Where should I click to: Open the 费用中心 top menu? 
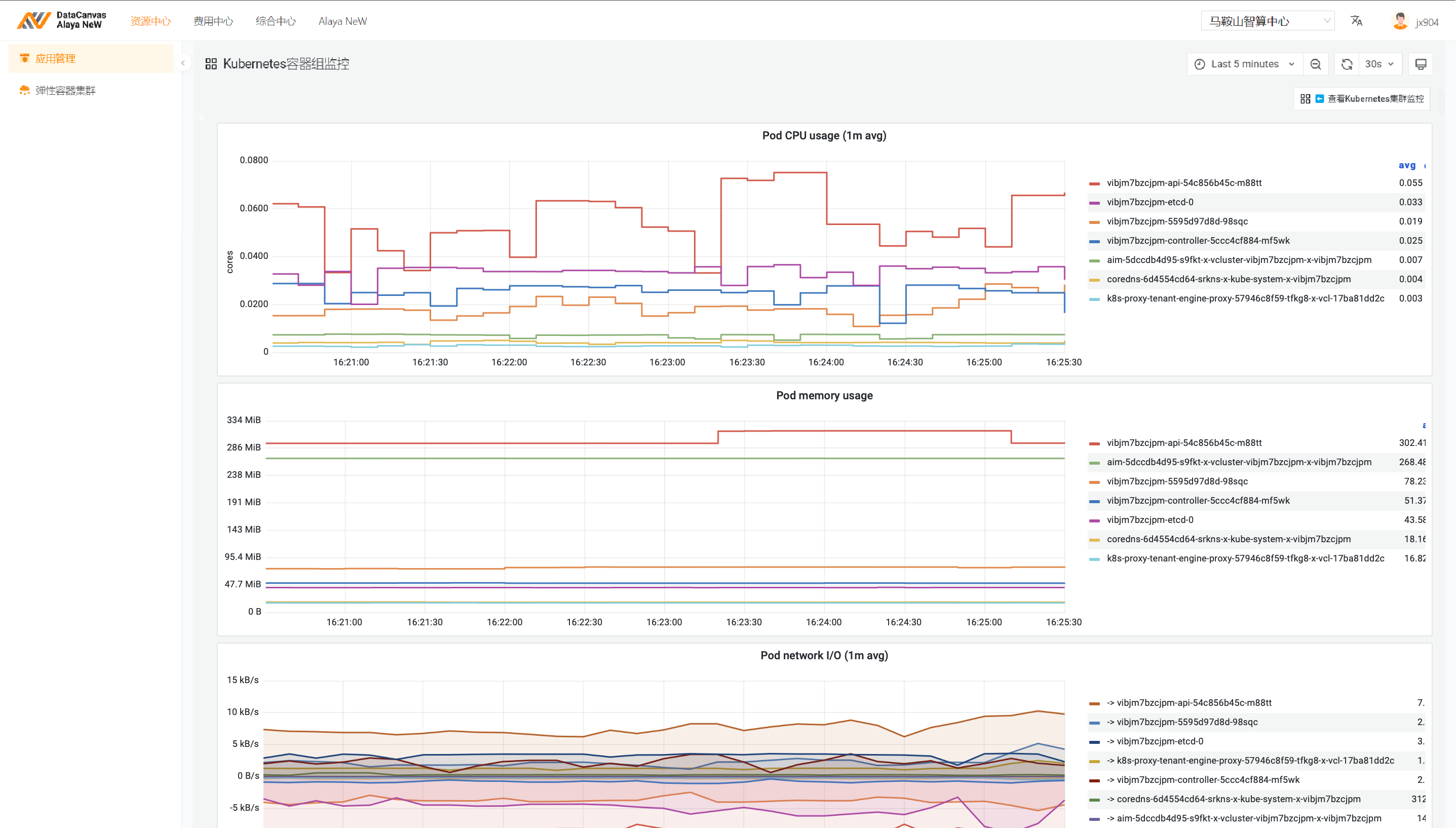[213, 22]
